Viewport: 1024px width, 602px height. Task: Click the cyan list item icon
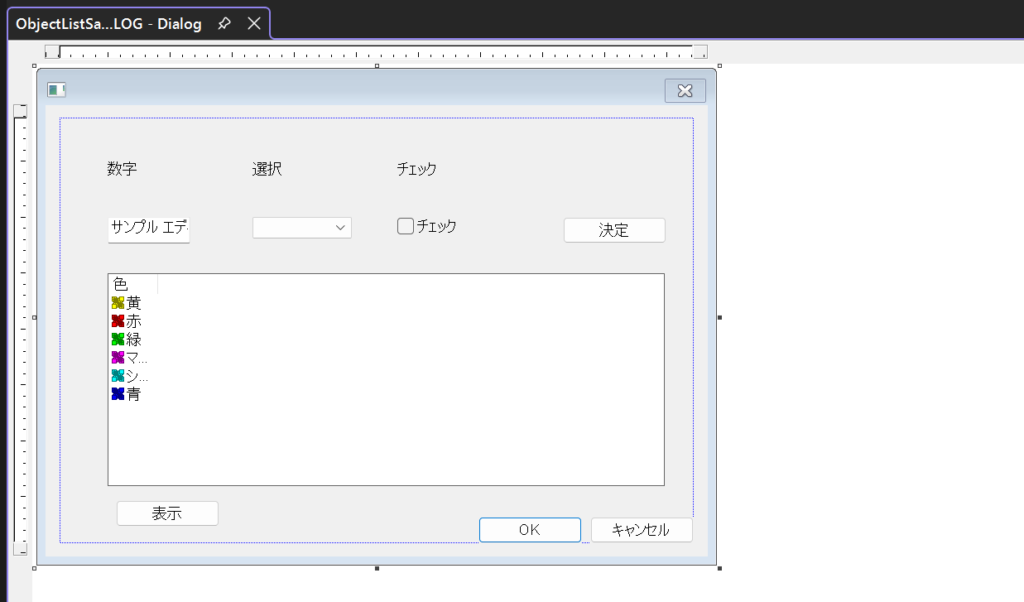pos(118,376)
